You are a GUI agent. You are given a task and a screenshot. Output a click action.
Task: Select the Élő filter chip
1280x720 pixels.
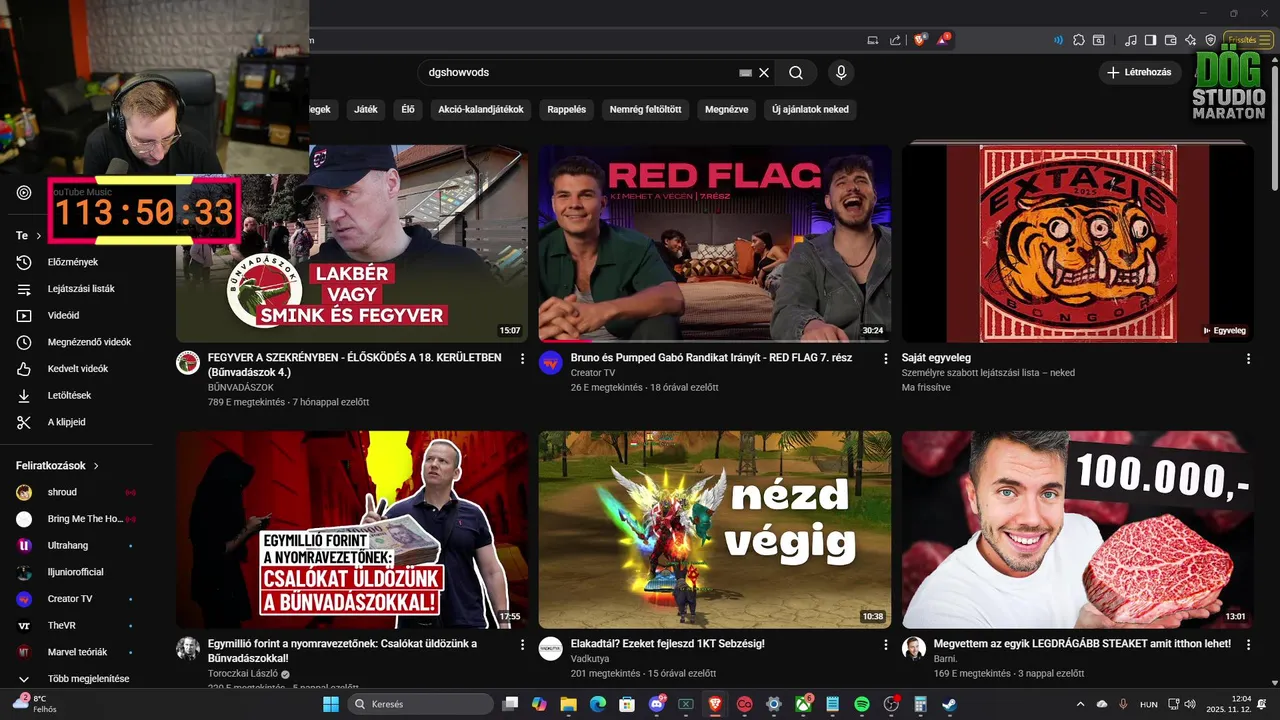[408, 109]
